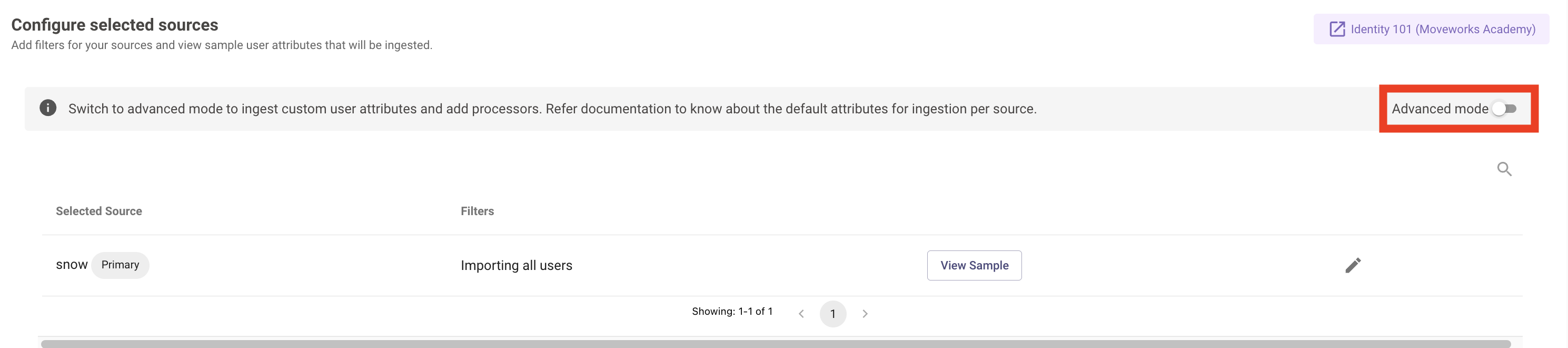Click the Showing 1-1 of 1 text
Viewport: 1568px width, 348px height.
tap(732, 312)
